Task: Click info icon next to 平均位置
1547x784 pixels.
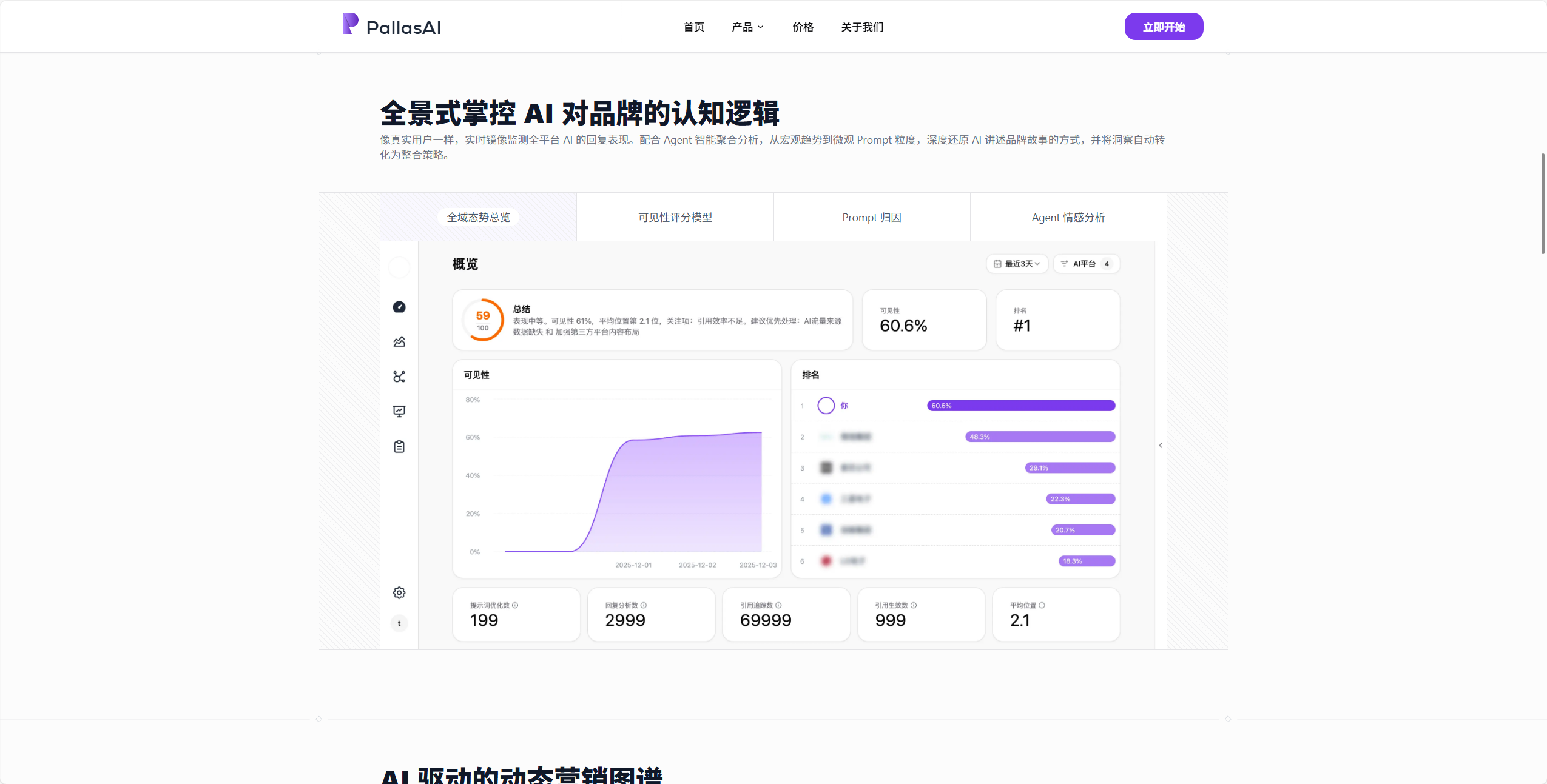Action: click(1042, 605)
